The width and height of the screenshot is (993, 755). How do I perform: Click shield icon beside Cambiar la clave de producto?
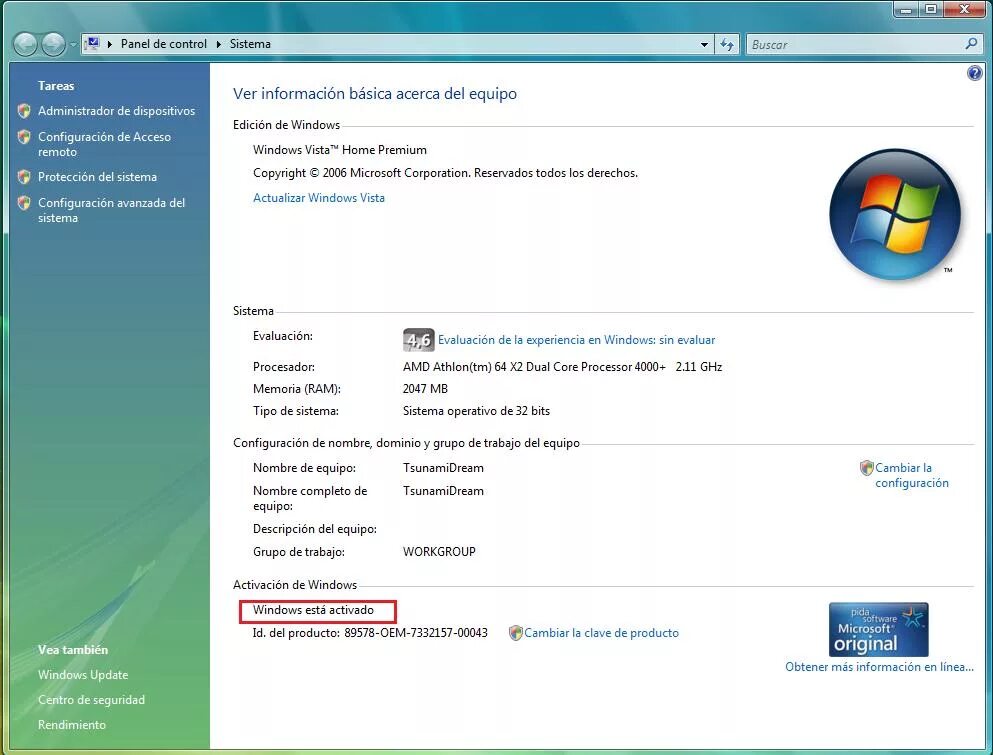click(515, 633)
